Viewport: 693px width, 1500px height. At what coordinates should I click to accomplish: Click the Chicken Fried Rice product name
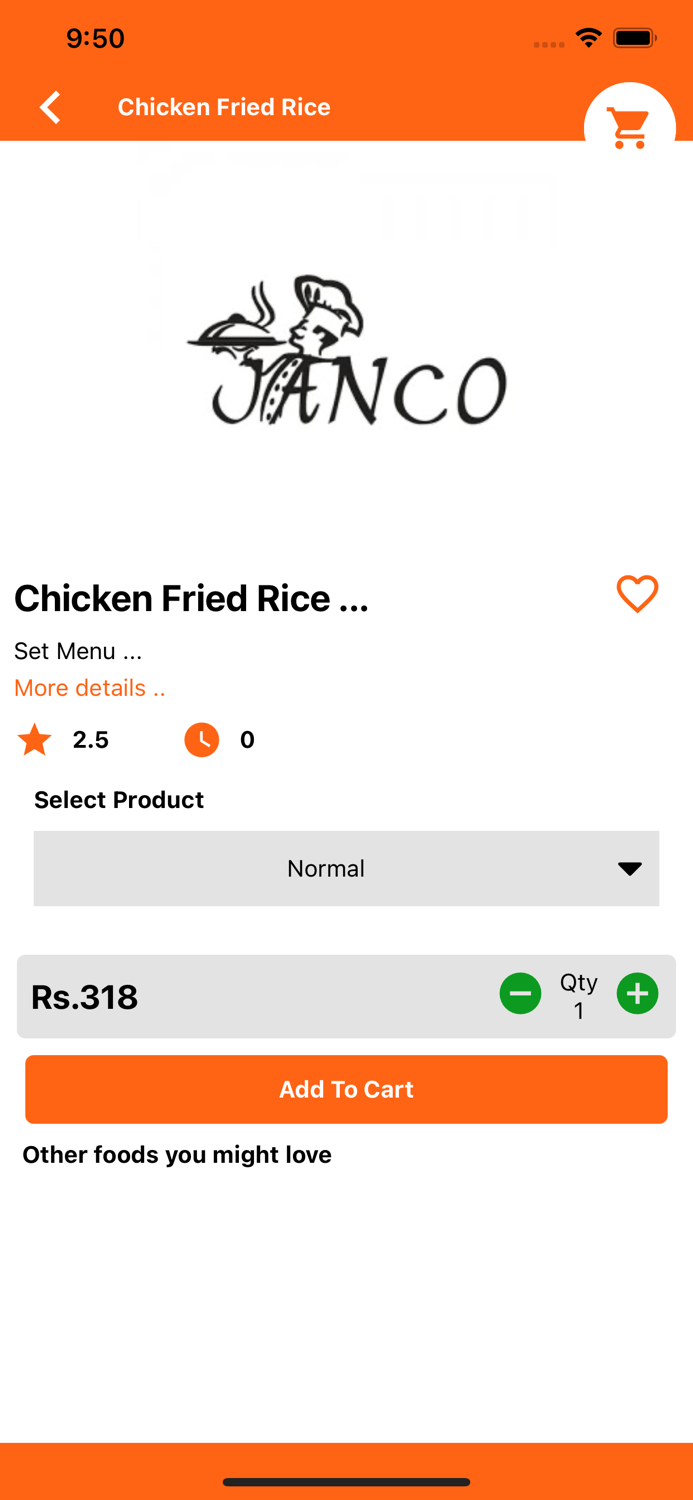click(x=191, y=598)
